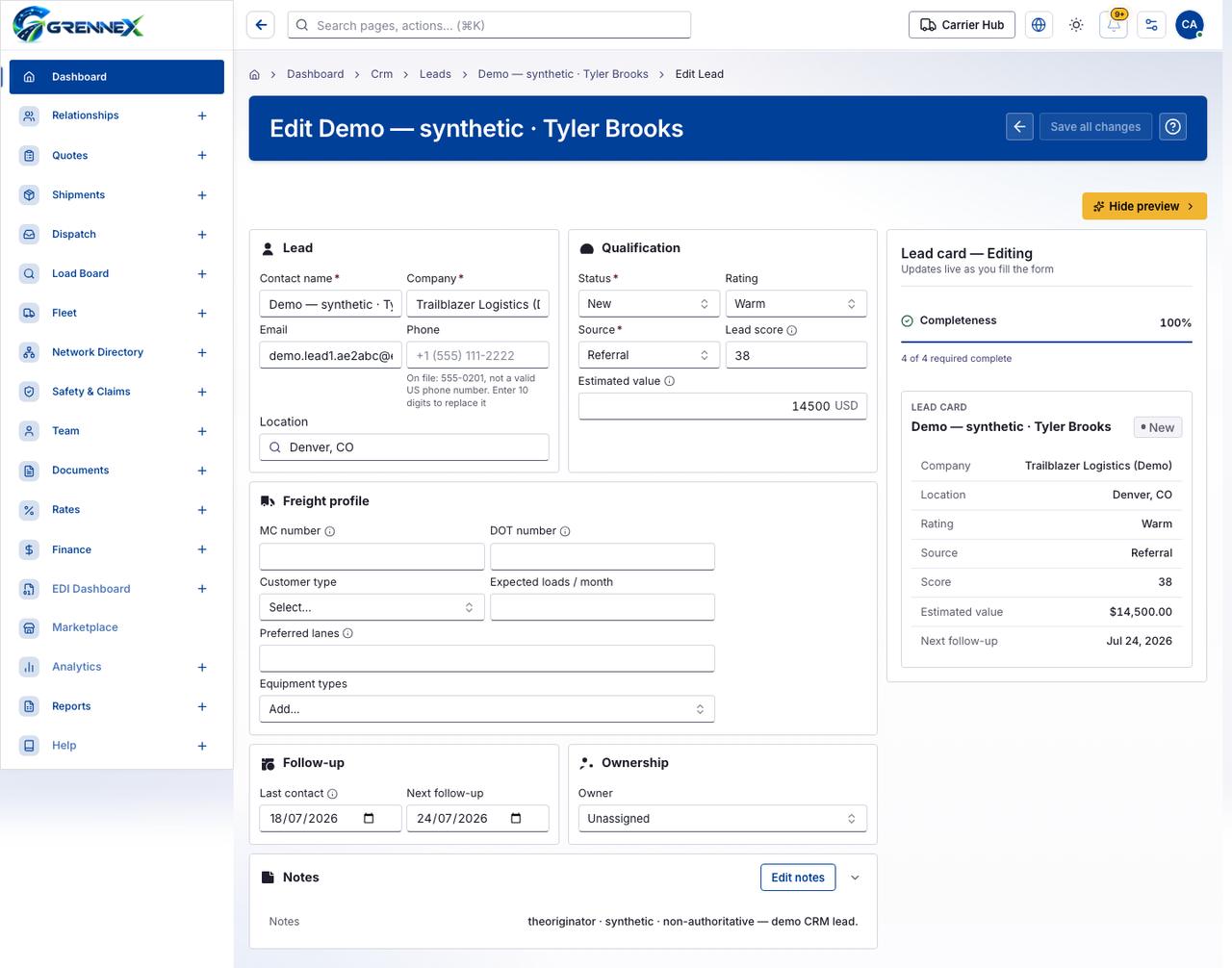Focus the search pages, actions field
Screen dimensions: 1232x968
click(489, 25)
